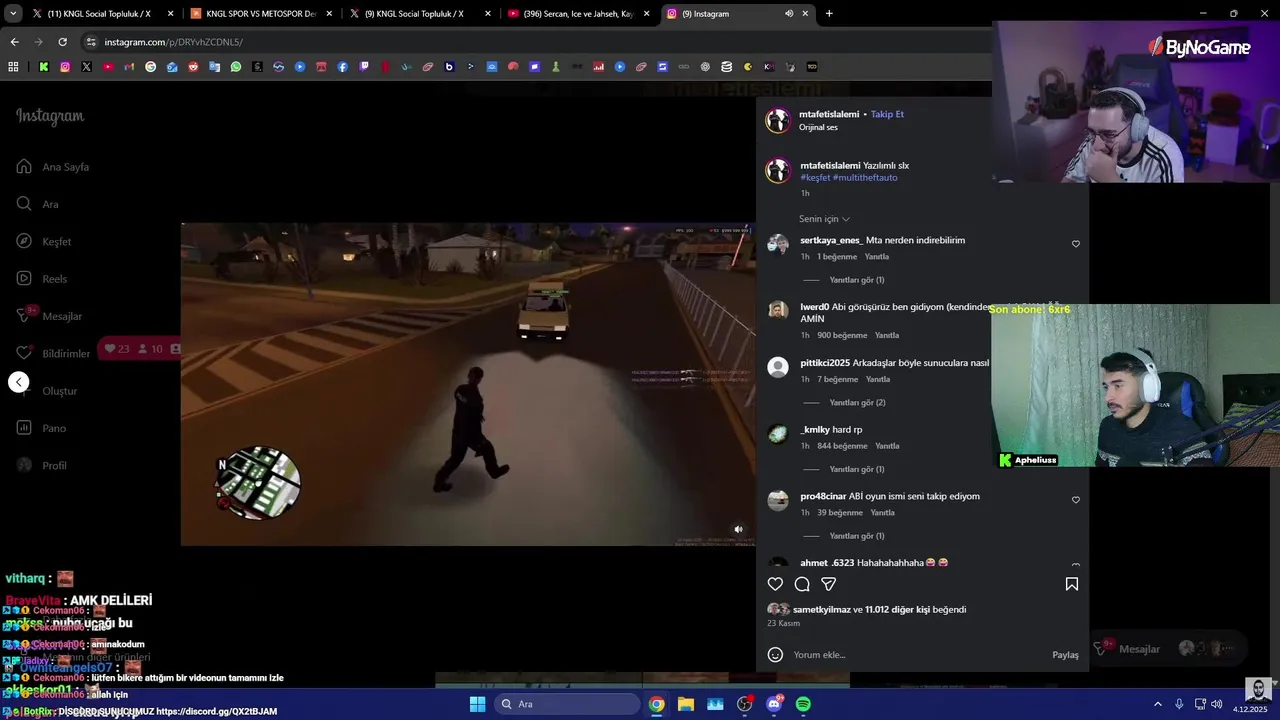Open the Chrome apps grid icon
This screenshot has height=720, width=1280.
13,67
